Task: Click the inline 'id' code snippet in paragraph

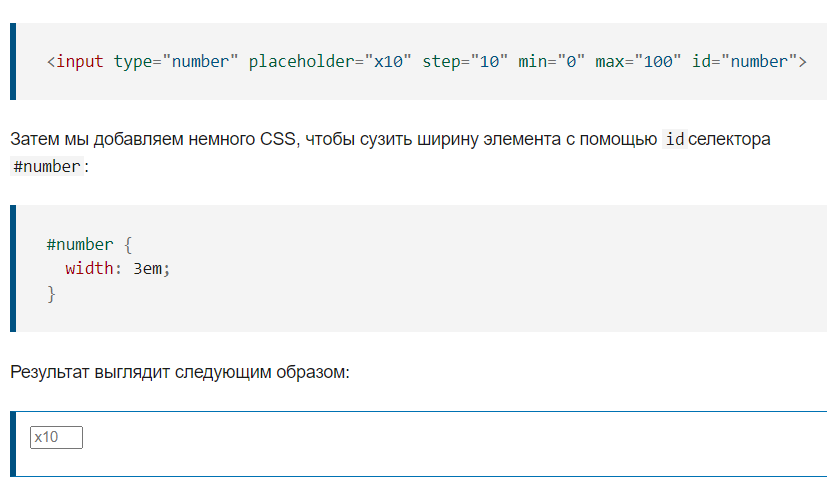Action: tap(675, 139)
